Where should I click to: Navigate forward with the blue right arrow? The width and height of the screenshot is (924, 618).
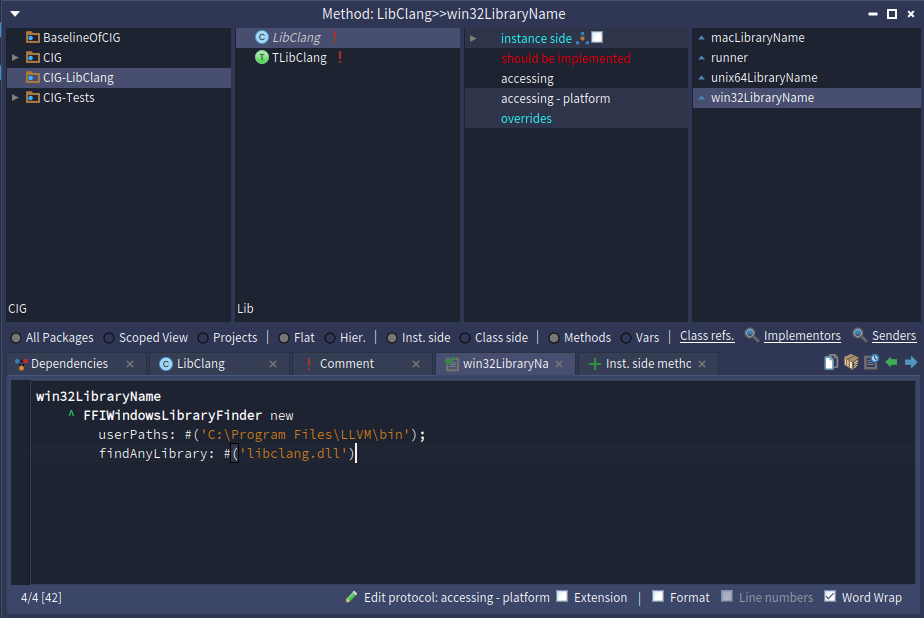click(911, 363)
